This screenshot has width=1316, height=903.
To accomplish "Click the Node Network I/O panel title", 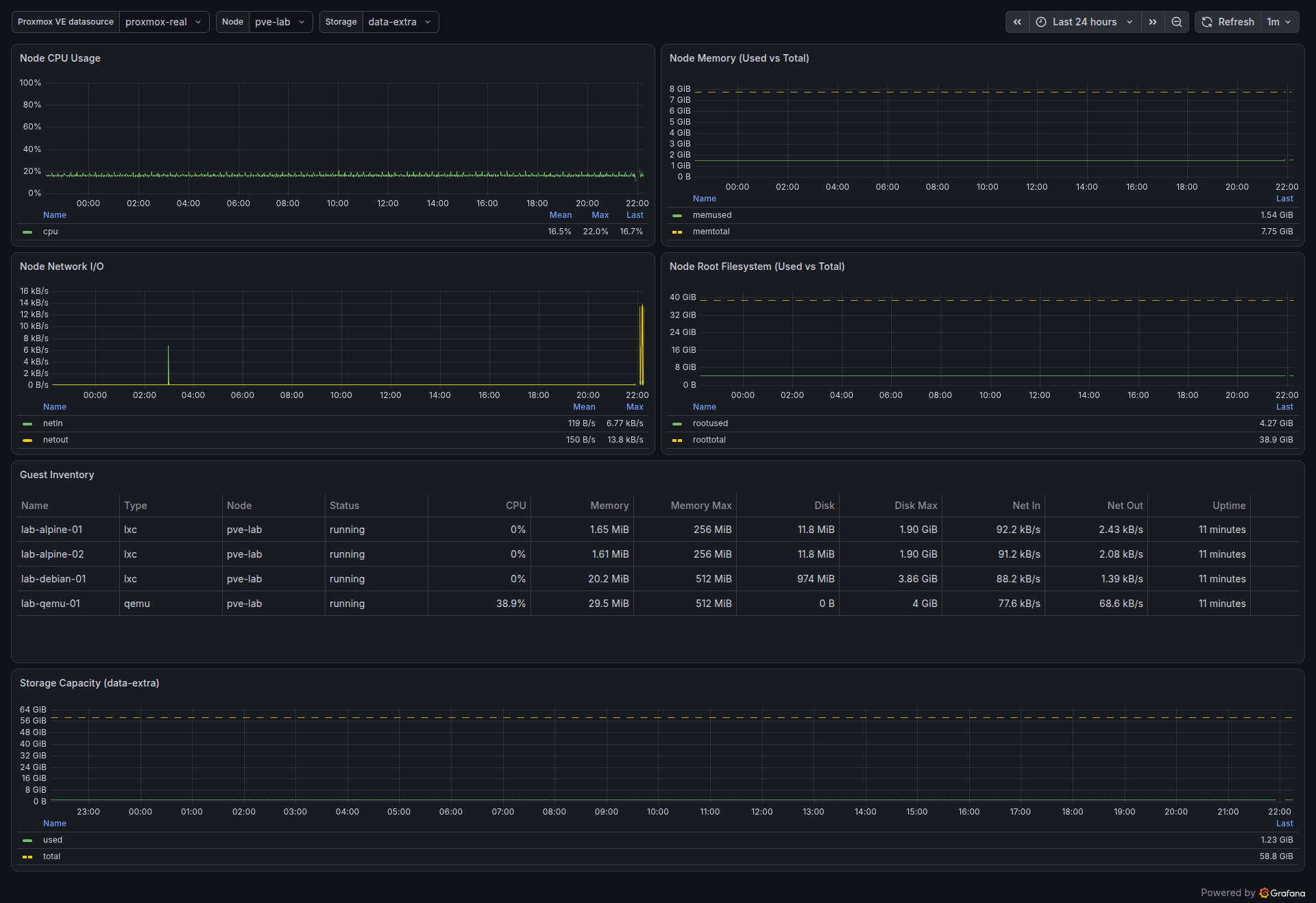I will tap(62, 267).
